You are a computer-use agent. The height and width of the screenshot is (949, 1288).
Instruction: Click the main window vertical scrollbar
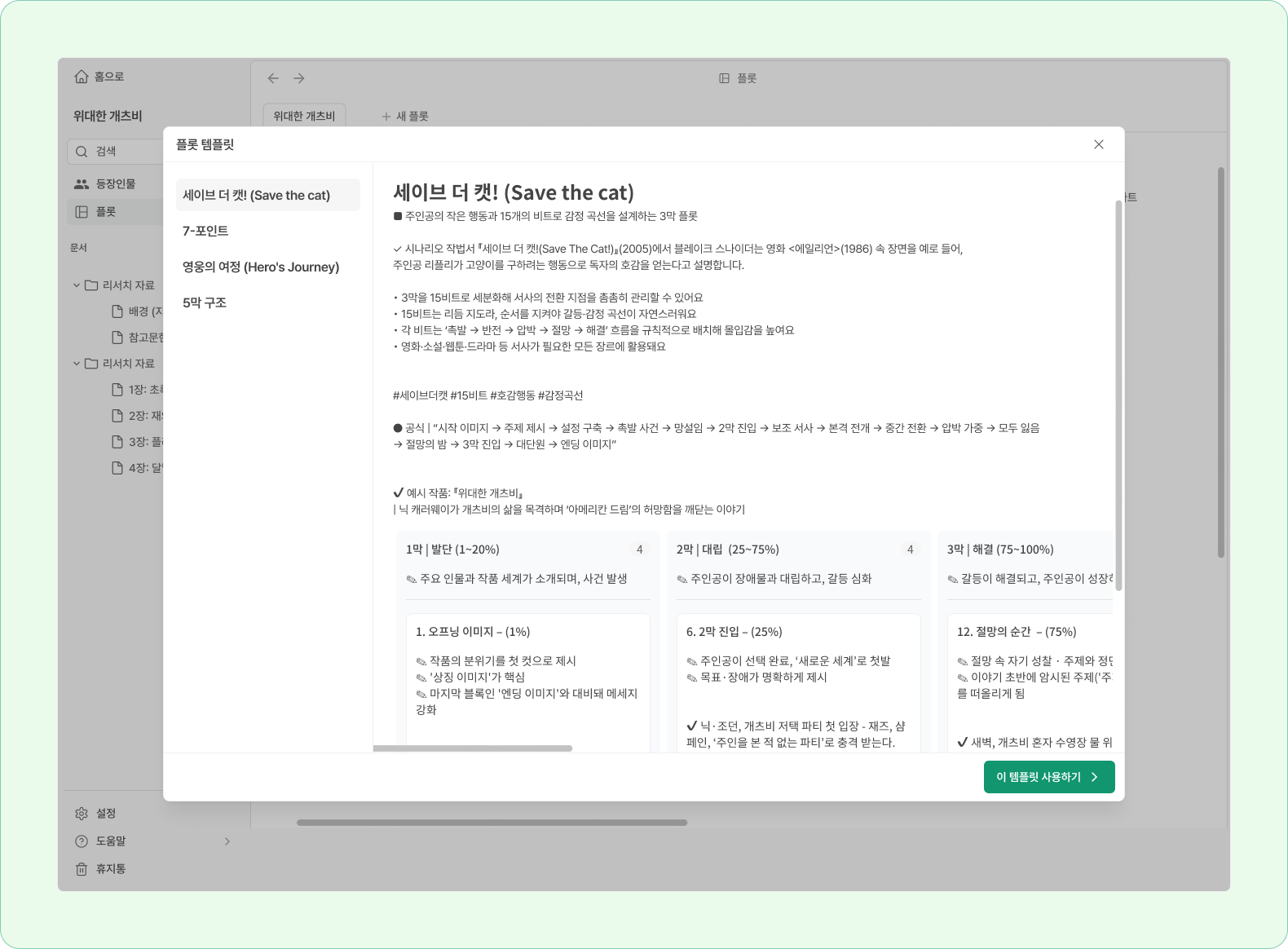pos(1221,363)
